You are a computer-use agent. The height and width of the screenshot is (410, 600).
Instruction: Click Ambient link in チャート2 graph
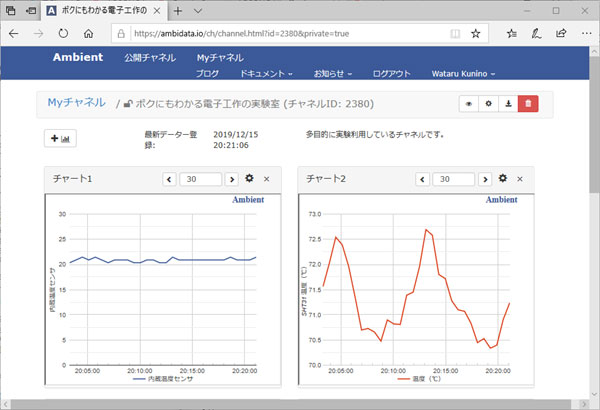click(501, 200)
